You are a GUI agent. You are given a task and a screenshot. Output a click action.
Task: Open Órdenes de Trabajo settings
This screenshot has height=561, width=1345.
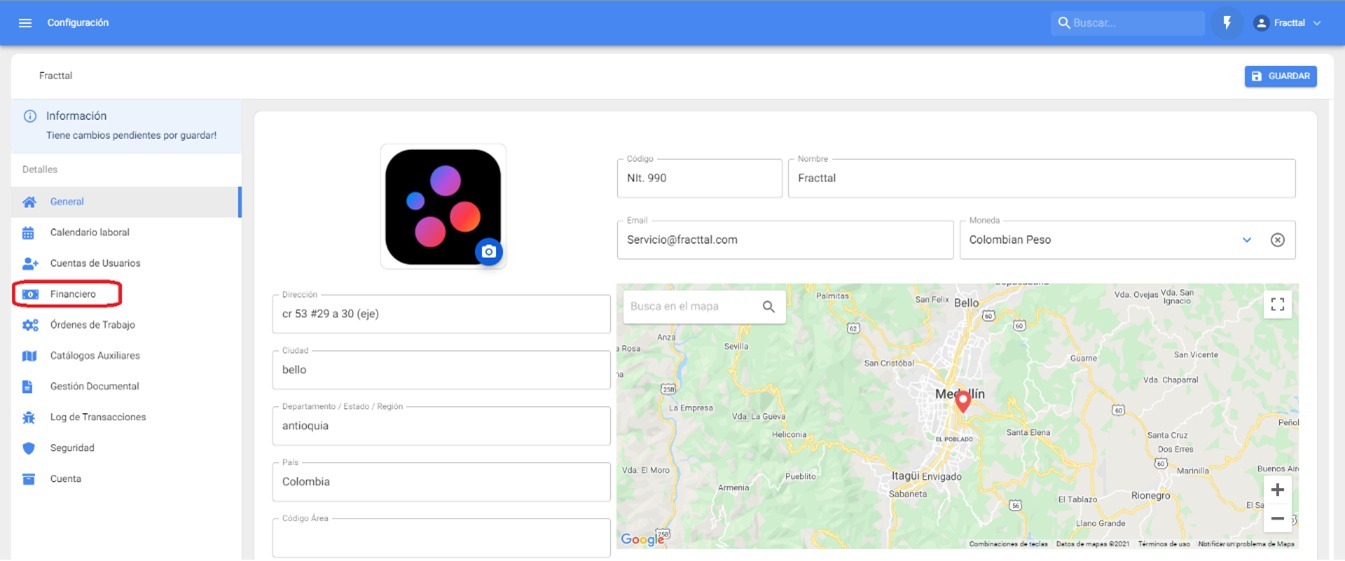(92, 325)
